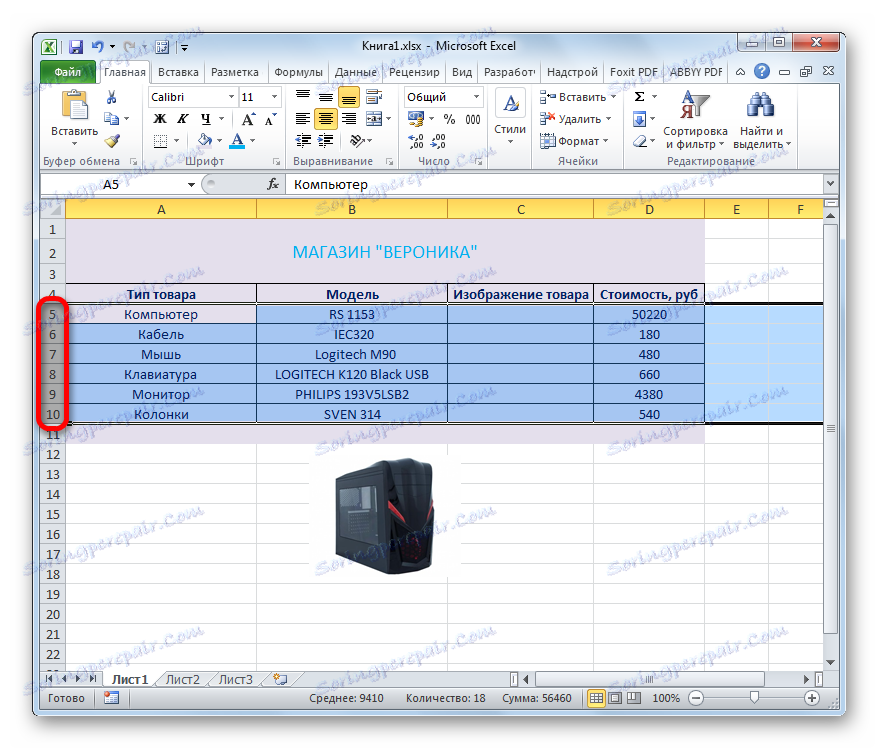879x749 pixels.
Task: Click the Select All corner button
Action: (x=53, y=210)
